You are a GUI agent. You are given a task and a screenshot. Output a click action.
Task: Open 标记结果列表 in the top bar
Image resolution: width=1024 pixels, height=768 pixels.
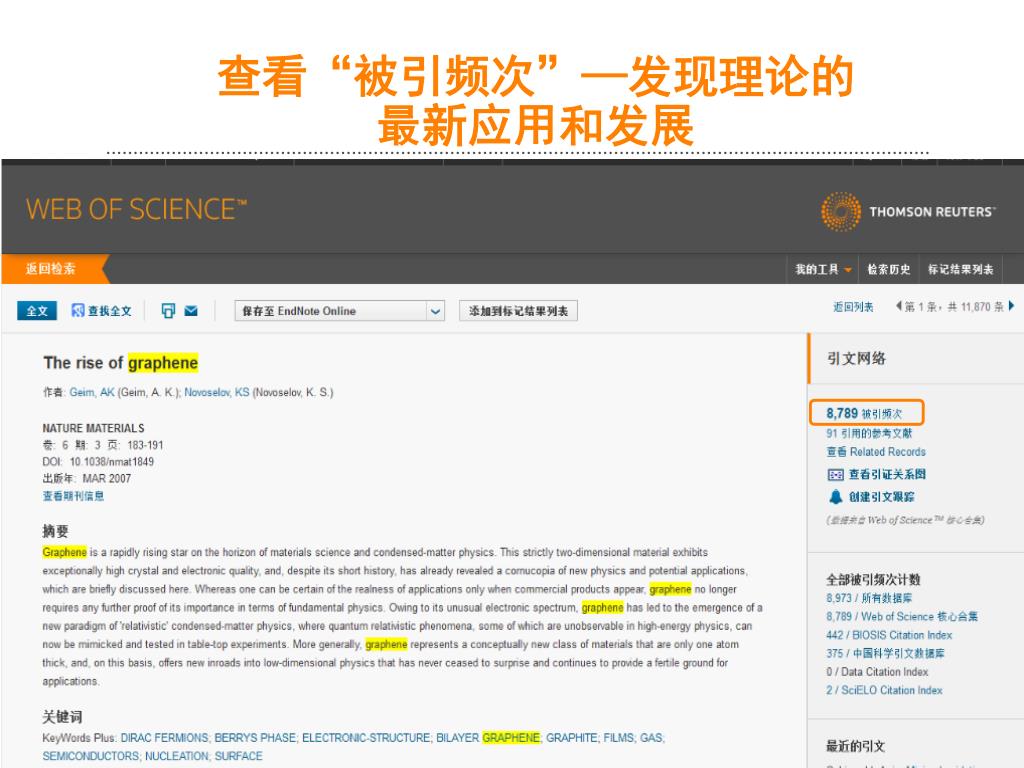[x=961, y=269]
